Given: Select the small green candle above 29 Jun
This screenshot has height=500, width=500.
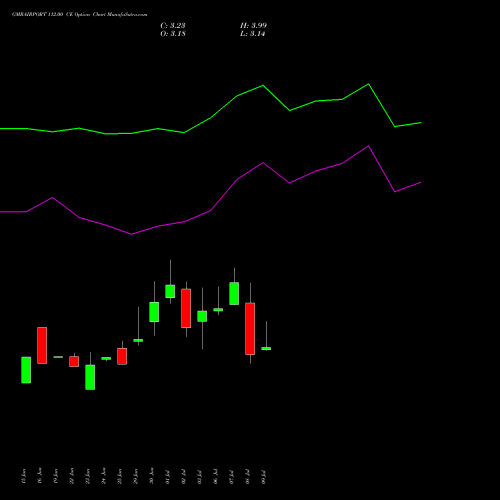Looking at the screenshot, I should 138,340.
